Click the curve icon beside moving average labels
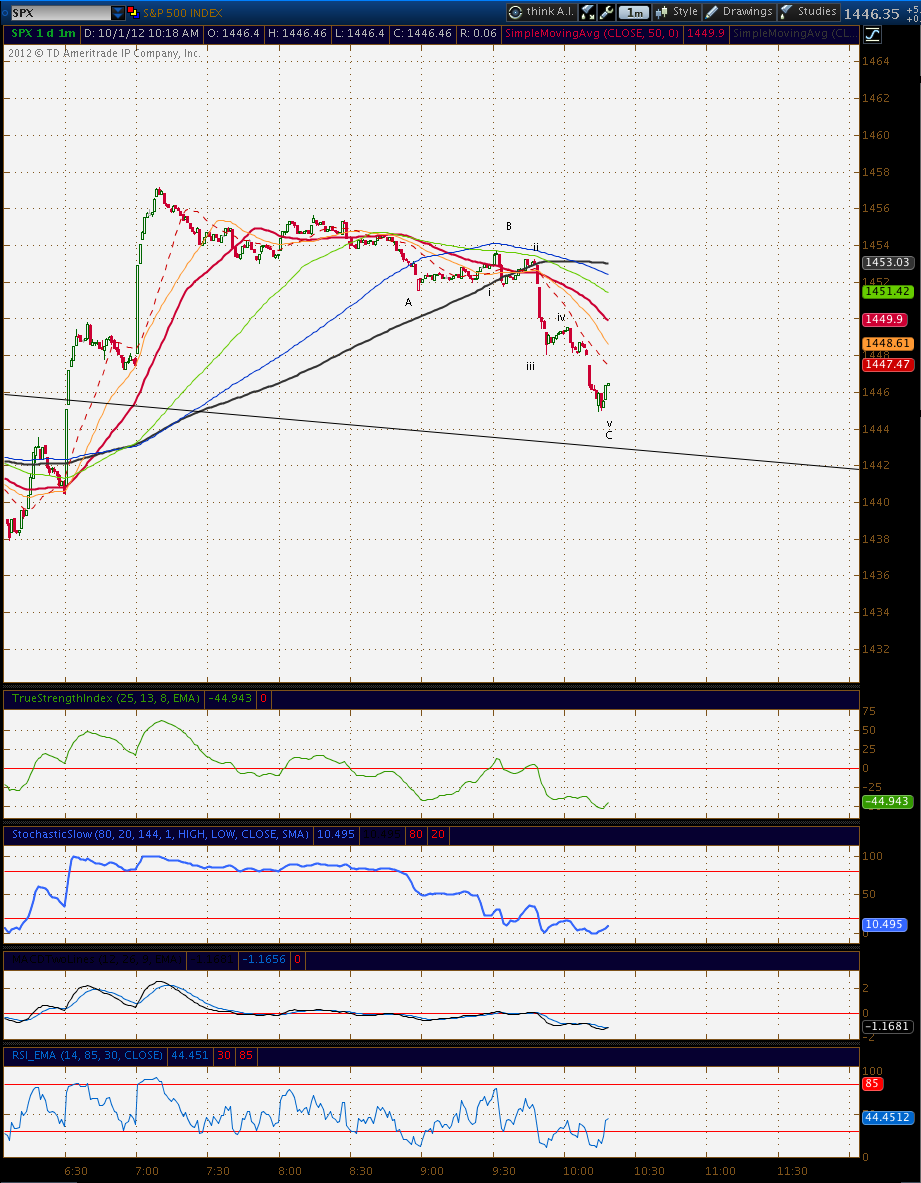 pyautogui.click(x=871, y=34)
